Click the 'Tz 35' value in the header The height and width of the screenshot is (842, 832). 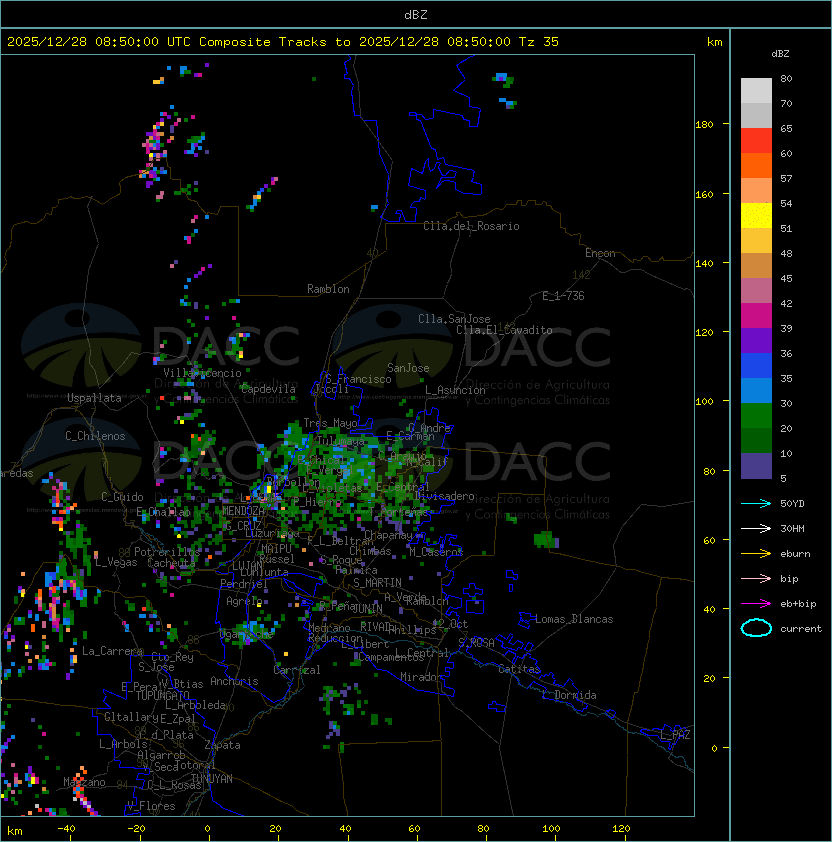(x=539, y=42)
